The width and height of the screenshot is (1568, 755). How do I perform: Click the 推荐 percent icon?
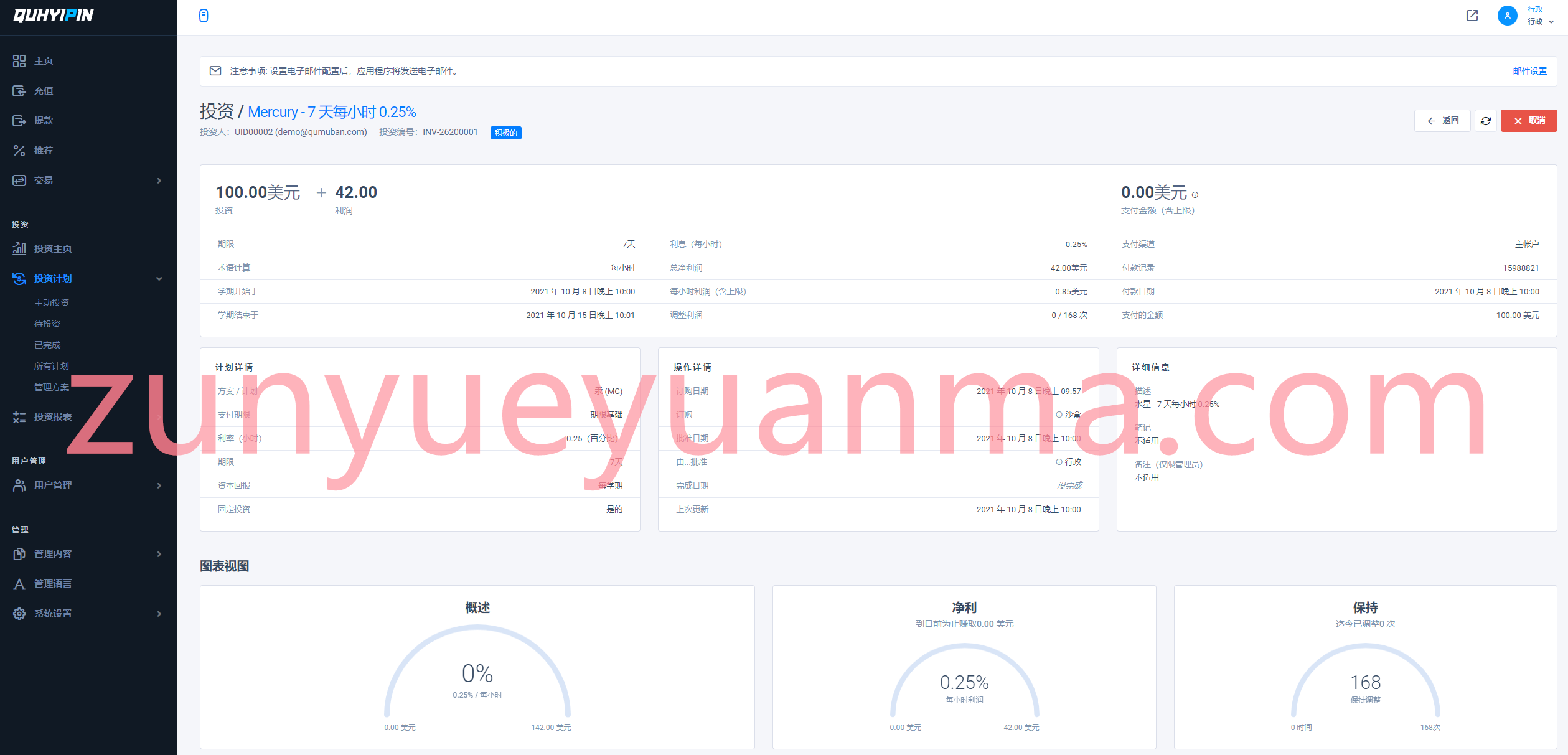19,150
